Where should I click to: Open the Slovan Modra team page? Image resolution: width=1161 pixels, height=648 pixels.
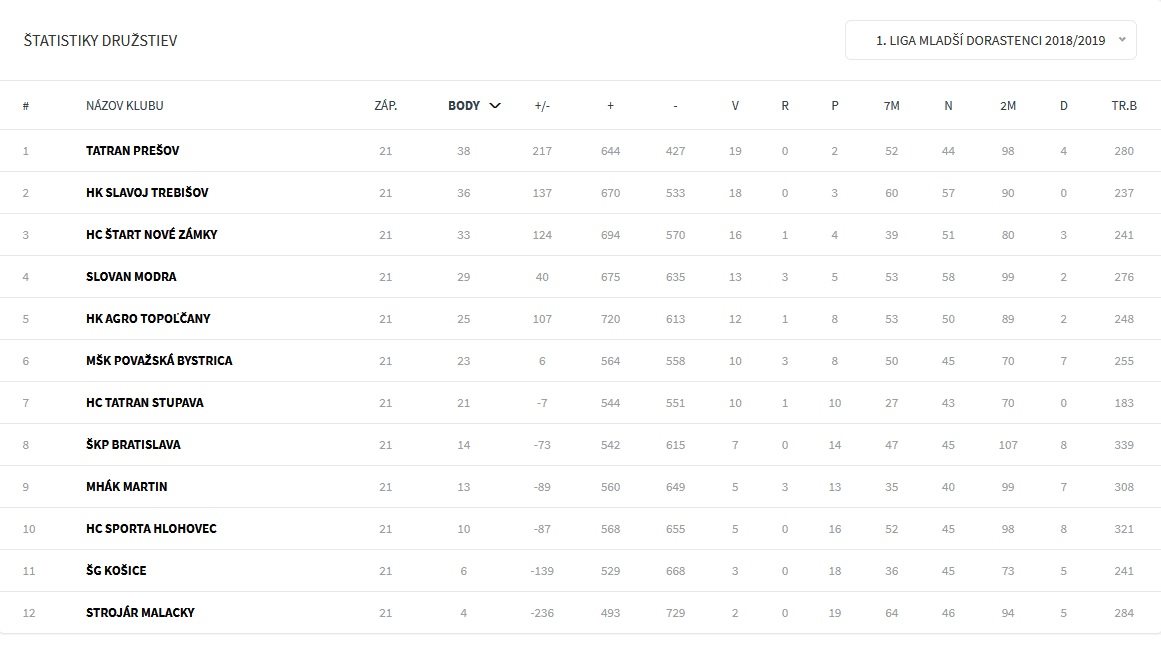tap(131, 277)
